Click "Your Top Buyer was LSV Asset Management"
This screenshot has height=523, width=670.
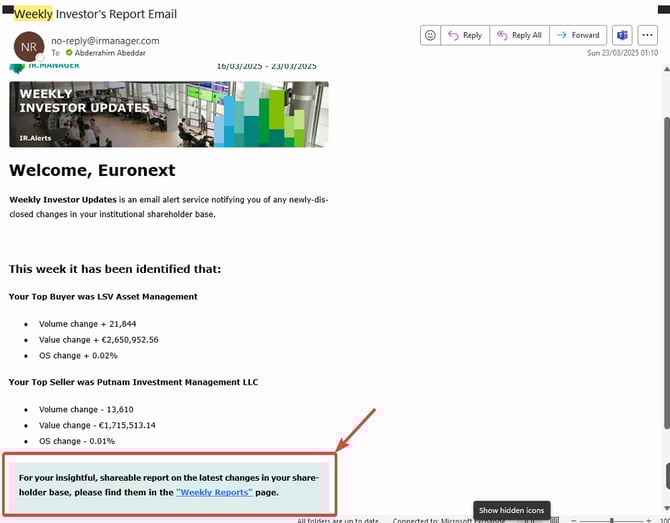[x=103, y=297]
